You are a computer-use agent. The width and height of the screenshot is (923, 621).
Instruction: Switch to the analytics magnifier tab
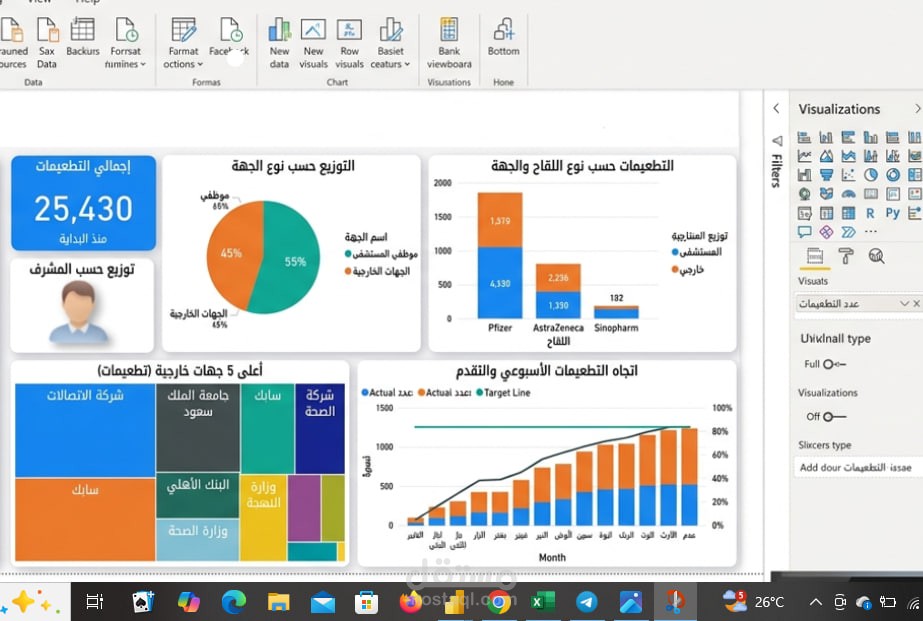[876, 256]
